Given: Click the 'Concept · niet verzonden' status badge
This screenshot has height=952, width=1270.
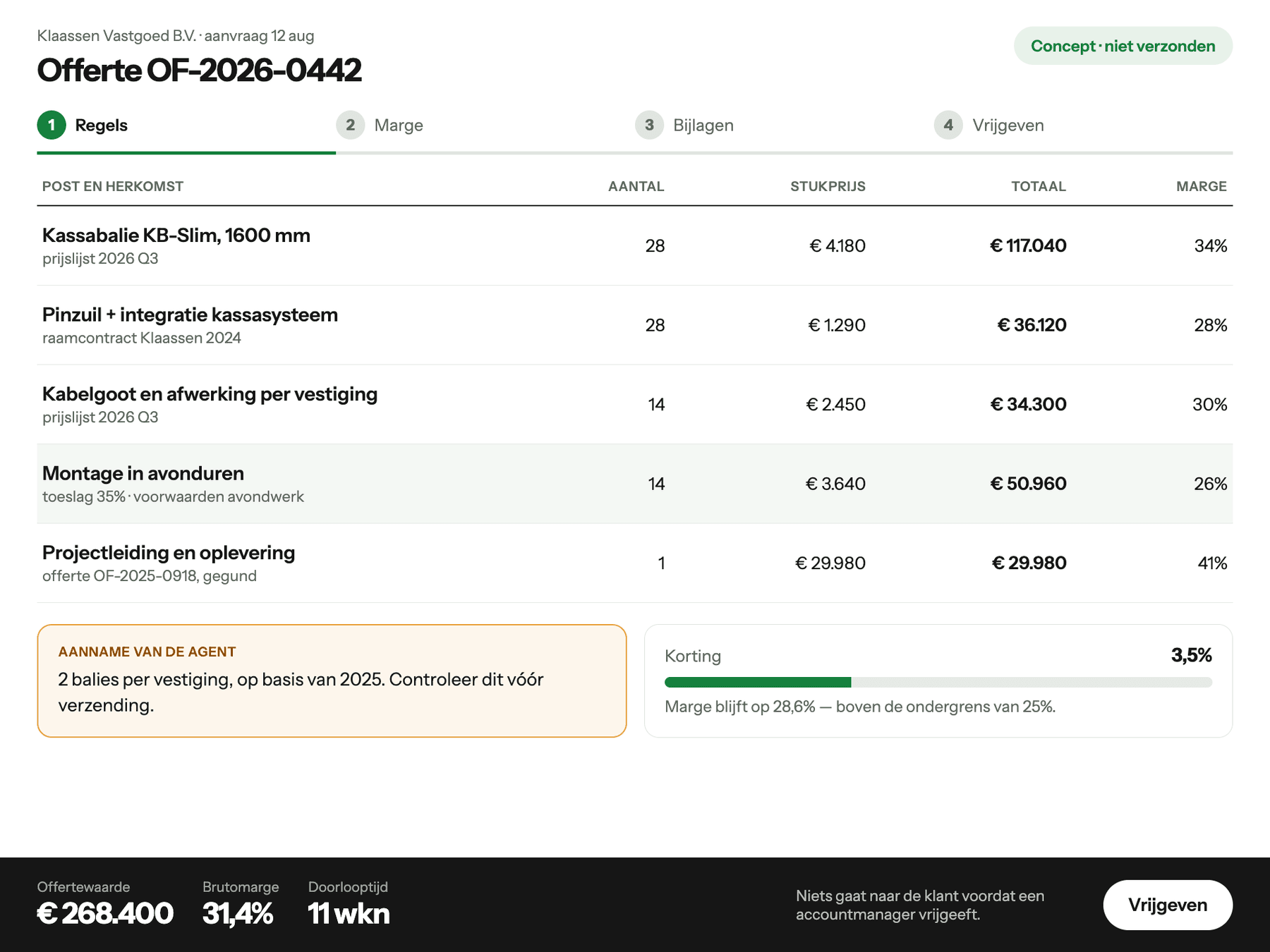Looking at the screenshot, I should (x=1123, y=46).
